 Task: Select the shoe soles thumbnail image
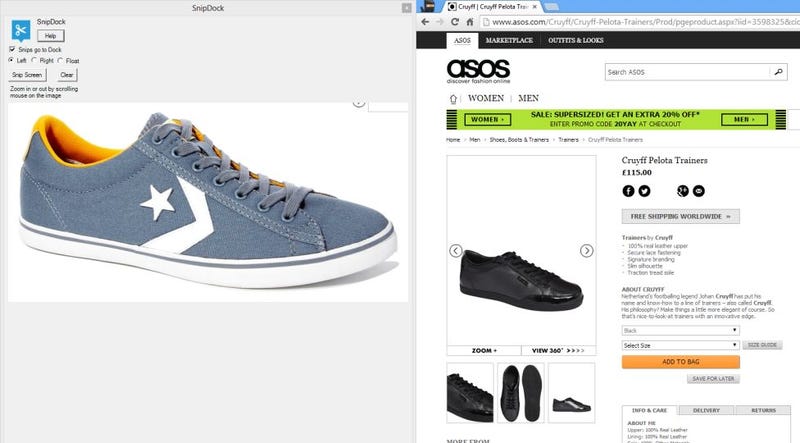coord(520,393)
